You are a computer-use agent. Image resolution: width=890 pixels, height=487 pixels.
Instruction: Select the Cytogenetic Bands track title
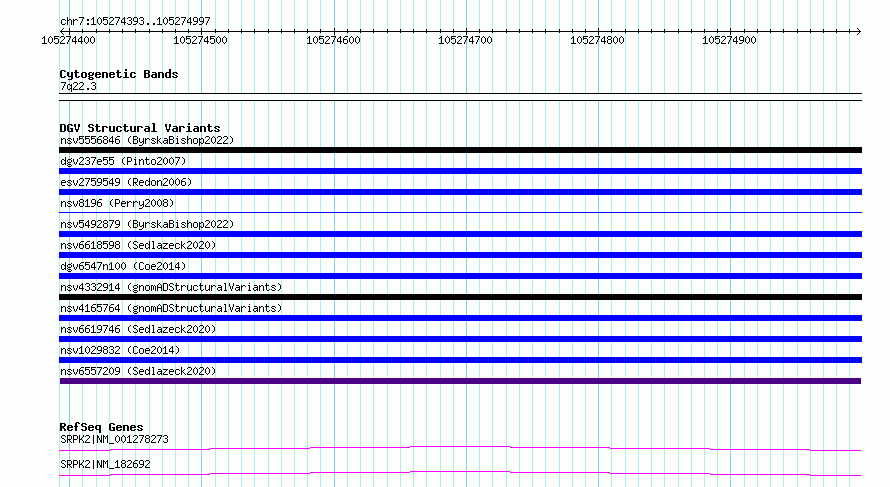point(119,74)
